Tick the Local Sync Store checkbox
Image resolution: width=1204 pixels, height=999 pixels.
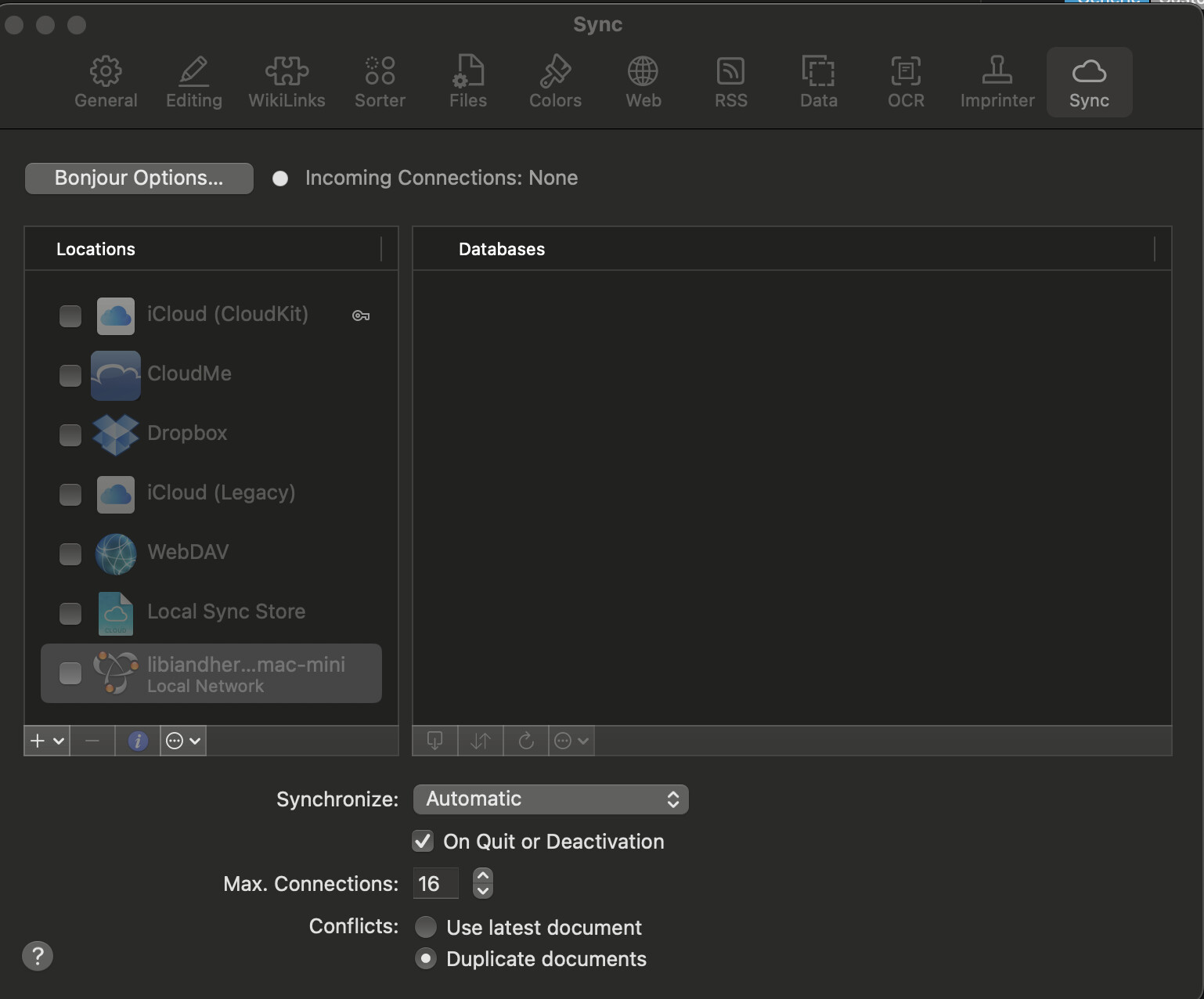[x=70, y=613]
